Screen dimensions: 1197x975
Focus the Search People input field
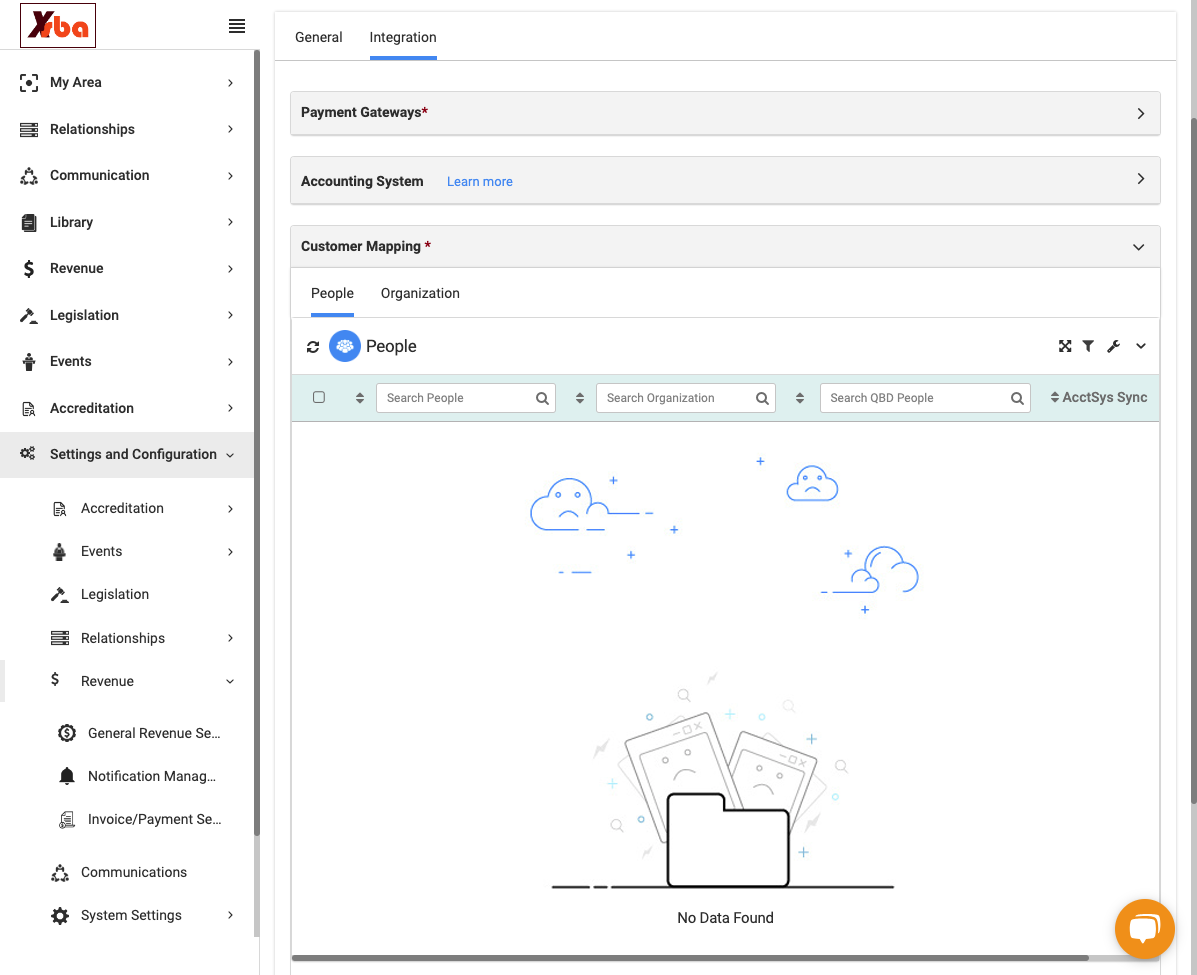pyautogui.click(x=466, y=399)
